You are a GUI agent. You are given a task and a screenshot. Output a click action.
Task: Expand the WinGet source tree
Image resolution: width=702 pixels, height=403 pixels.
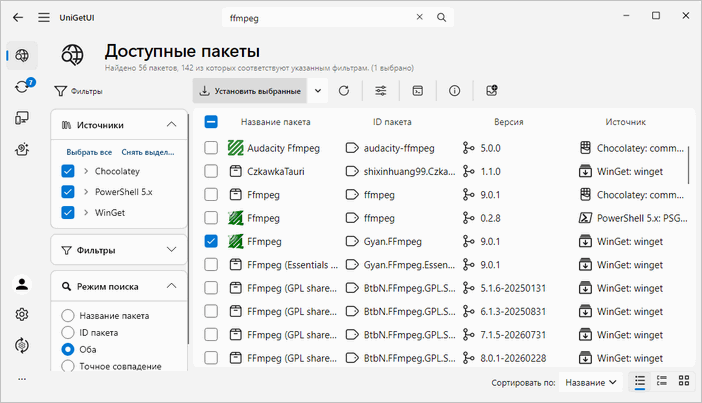coord(86,212)
